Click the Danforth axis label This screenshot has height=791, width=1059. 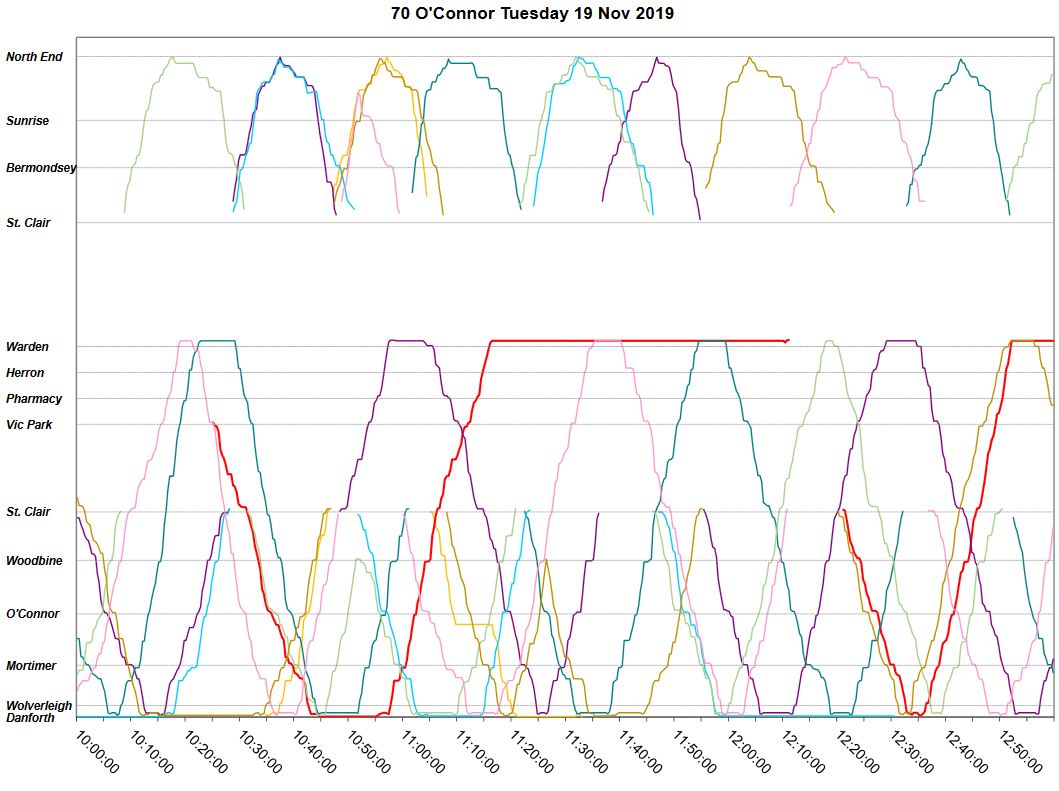[31, 718]
